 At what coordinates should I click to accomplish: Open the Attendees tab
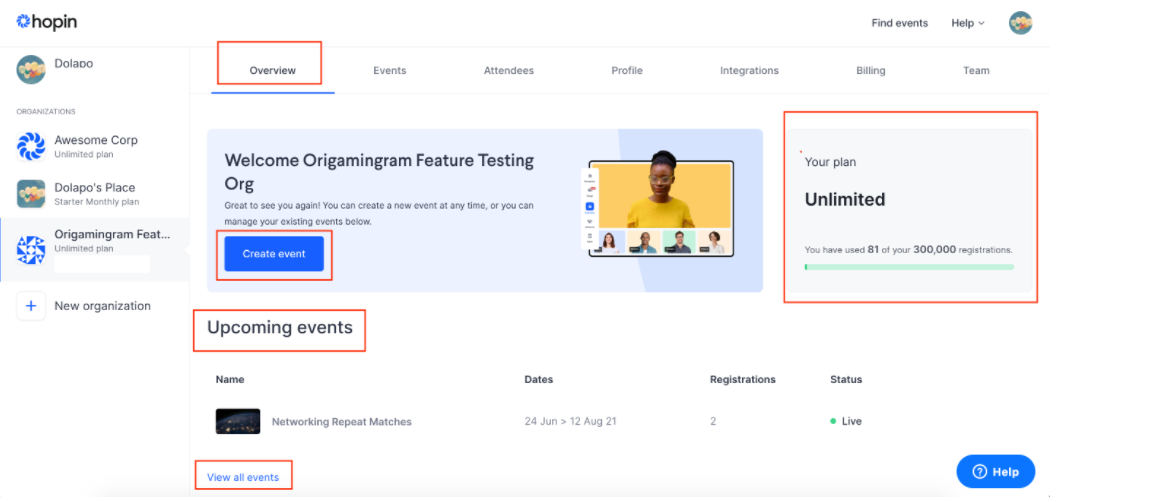pos(508,71)
